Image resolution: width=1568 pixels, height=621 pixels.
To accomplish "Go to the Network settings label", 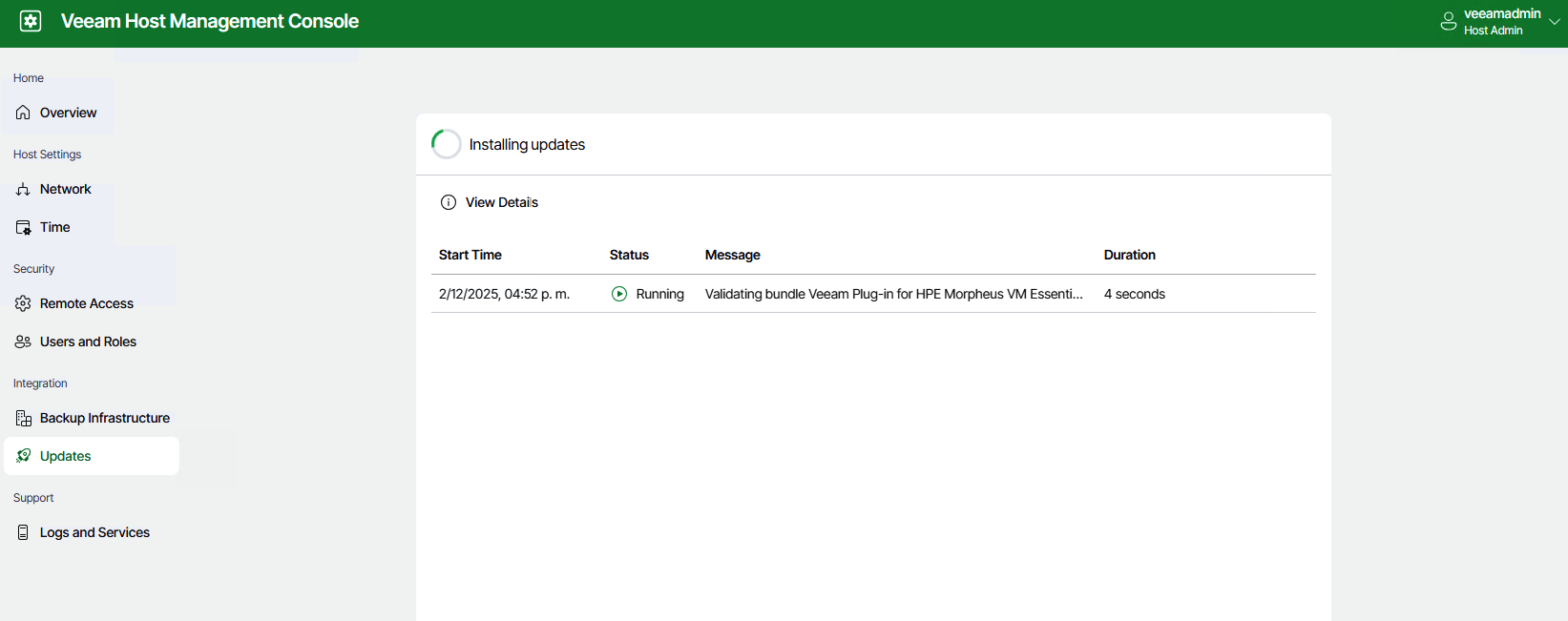I will (x=66, y=189).
